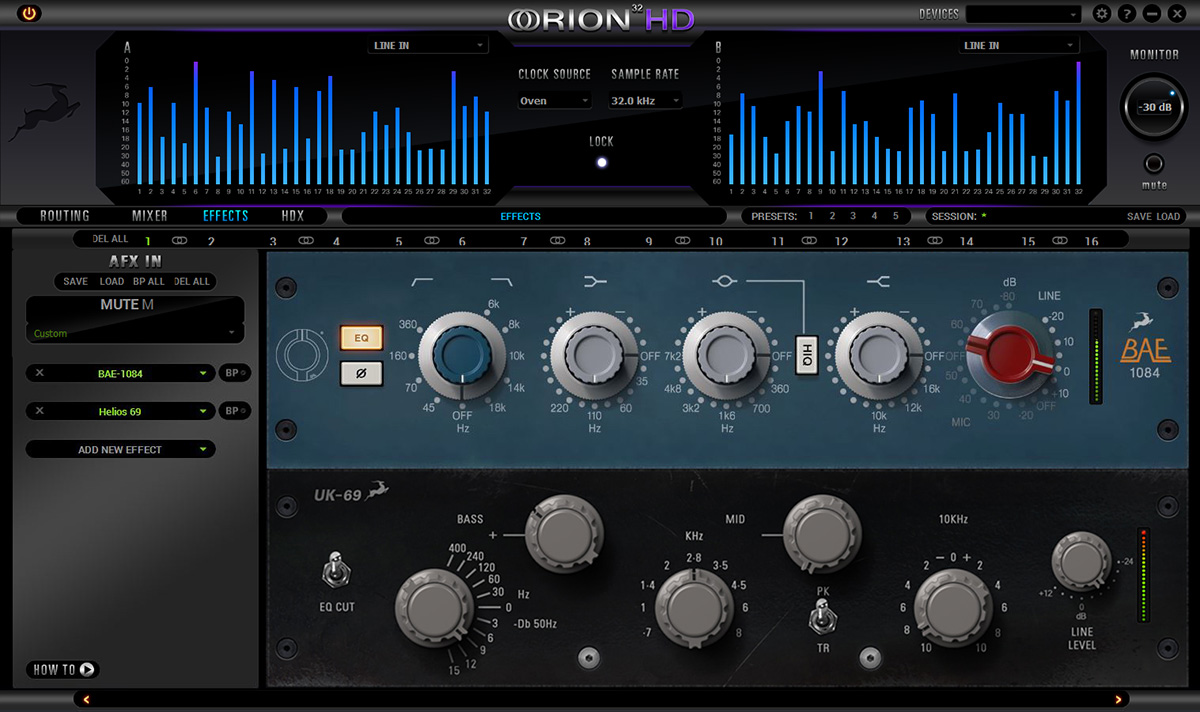Click the stereo link icon between channels 1 and 2
This screenshot has height=712, width=1200.
pyautogui.click(x=180, y=240)
